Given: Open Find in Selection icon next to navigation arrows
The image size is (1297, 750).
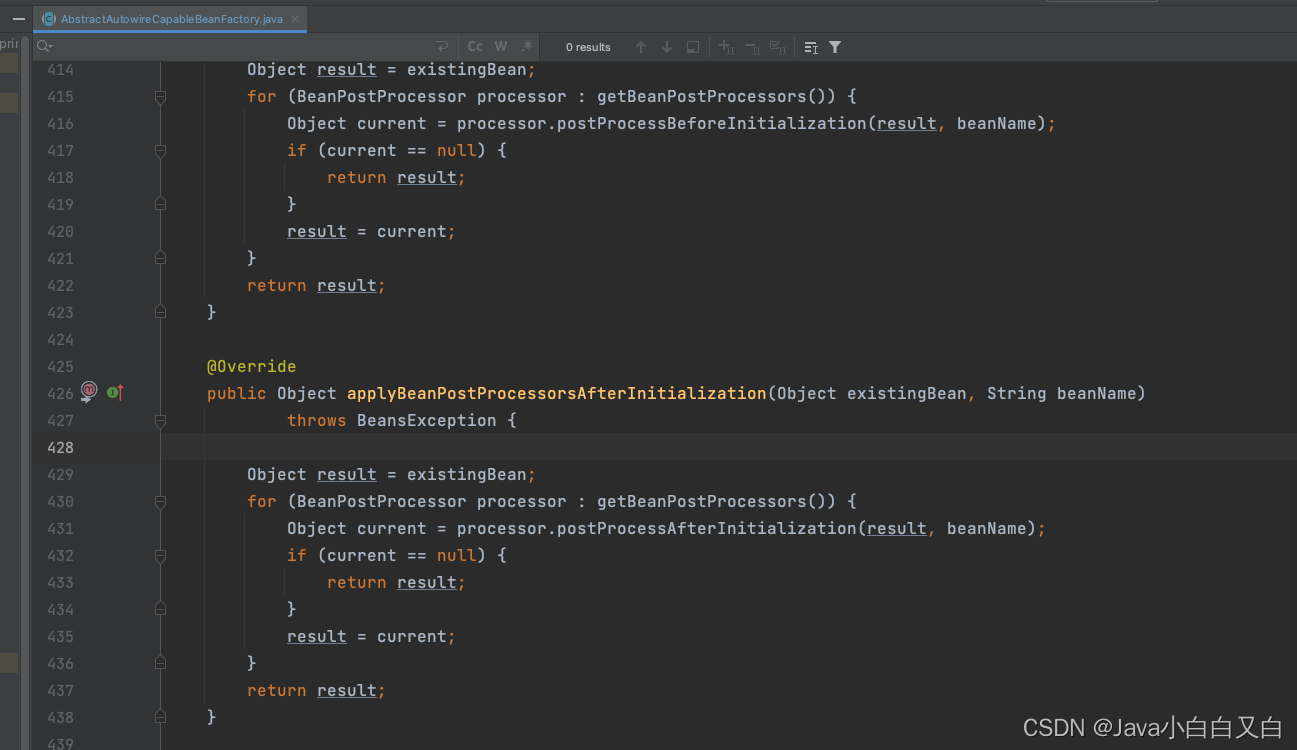Looking at the screenshot, I should [x=692, y=47].
